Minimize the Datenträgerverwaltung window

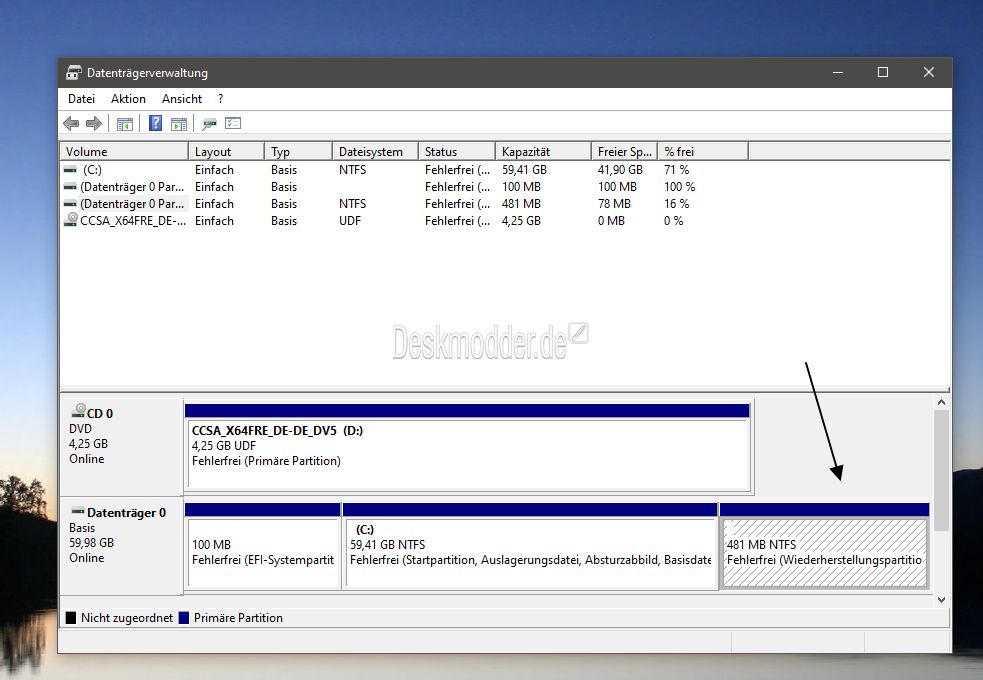[838, 73]
